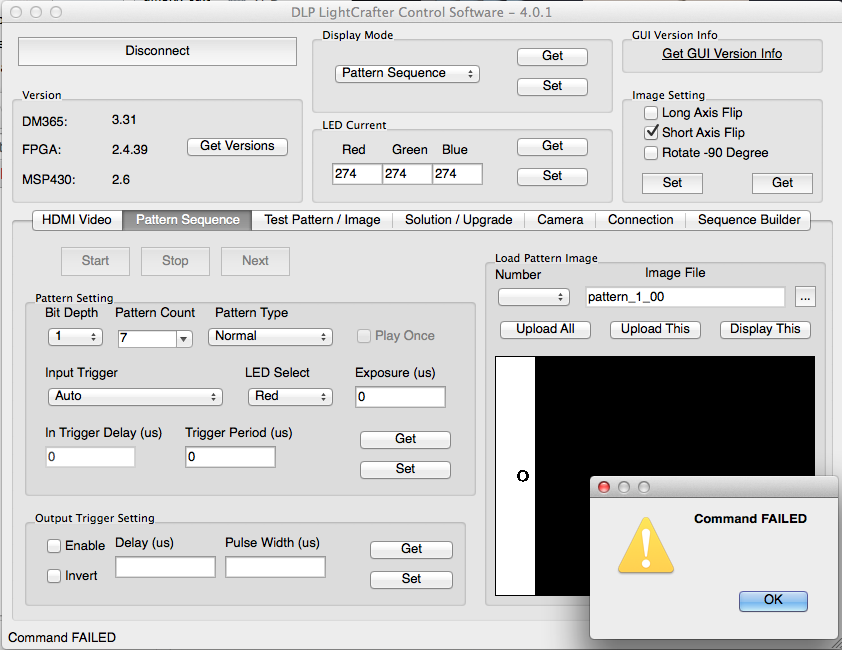This screenshot has height=650, width=842.
Task: Click the Red LED current field
Action: click(357, 174)
